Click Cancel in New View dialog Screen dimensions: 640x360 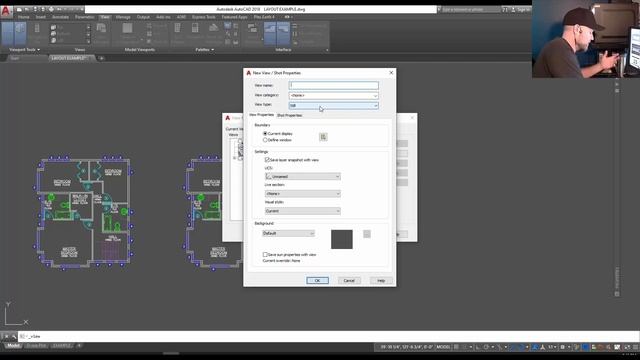click(349, 280)
